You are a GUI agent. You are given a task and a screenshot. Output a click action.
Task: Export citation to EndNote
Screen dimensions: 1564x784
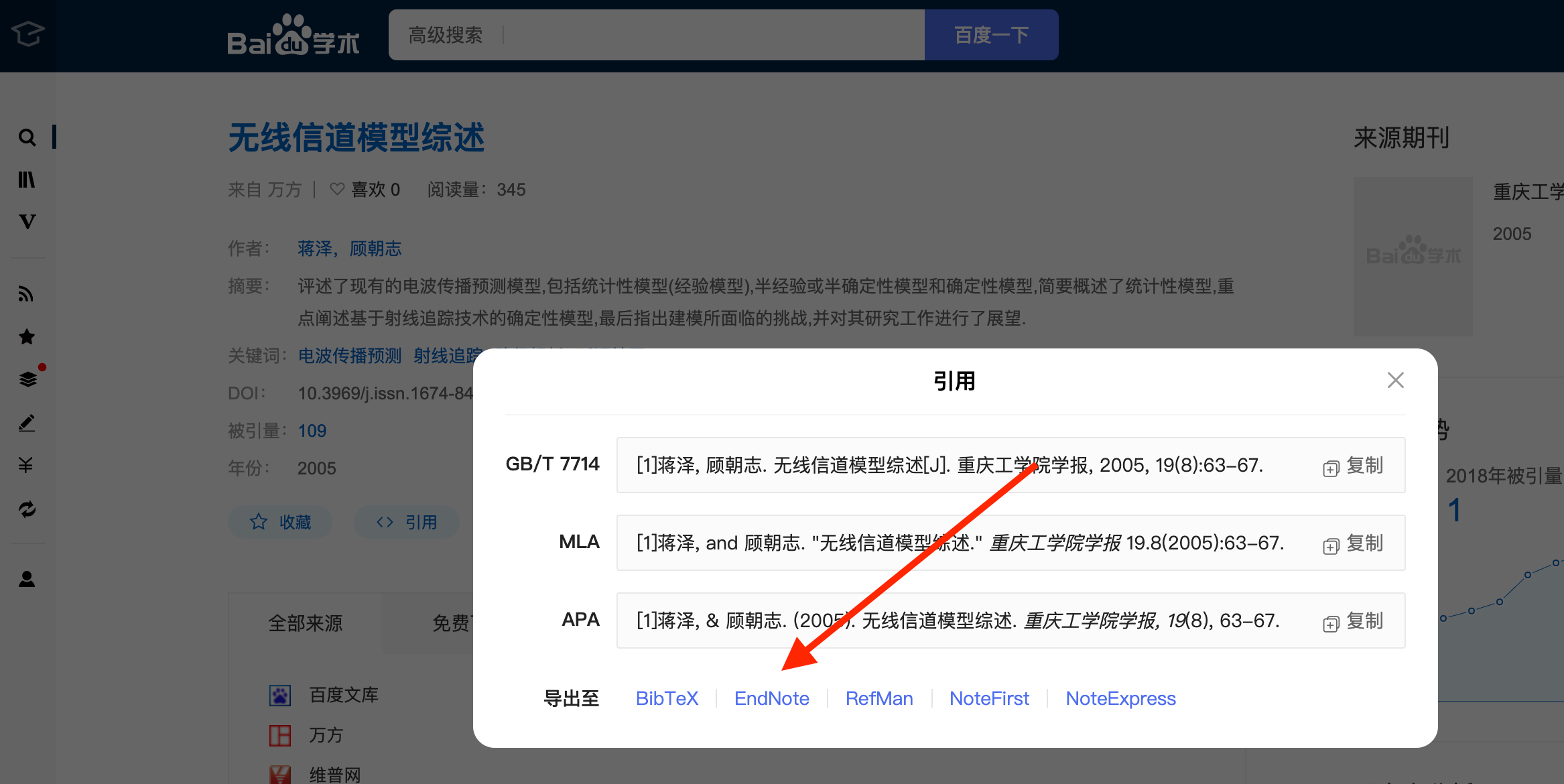771,698
